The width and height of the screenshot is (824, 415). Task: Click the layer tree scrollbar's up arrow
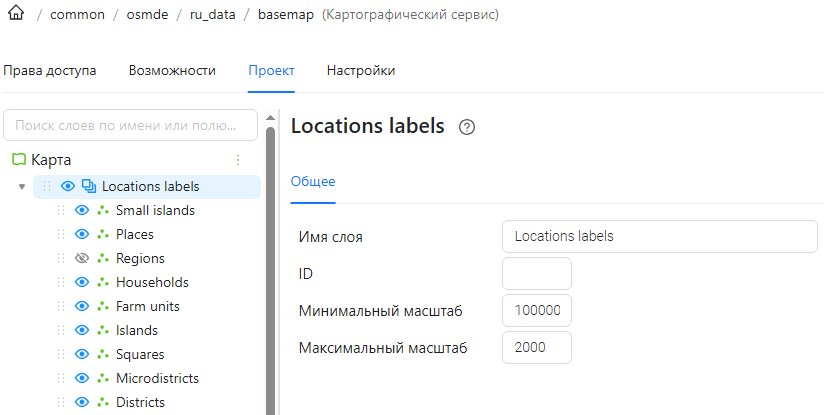[270, 118]
